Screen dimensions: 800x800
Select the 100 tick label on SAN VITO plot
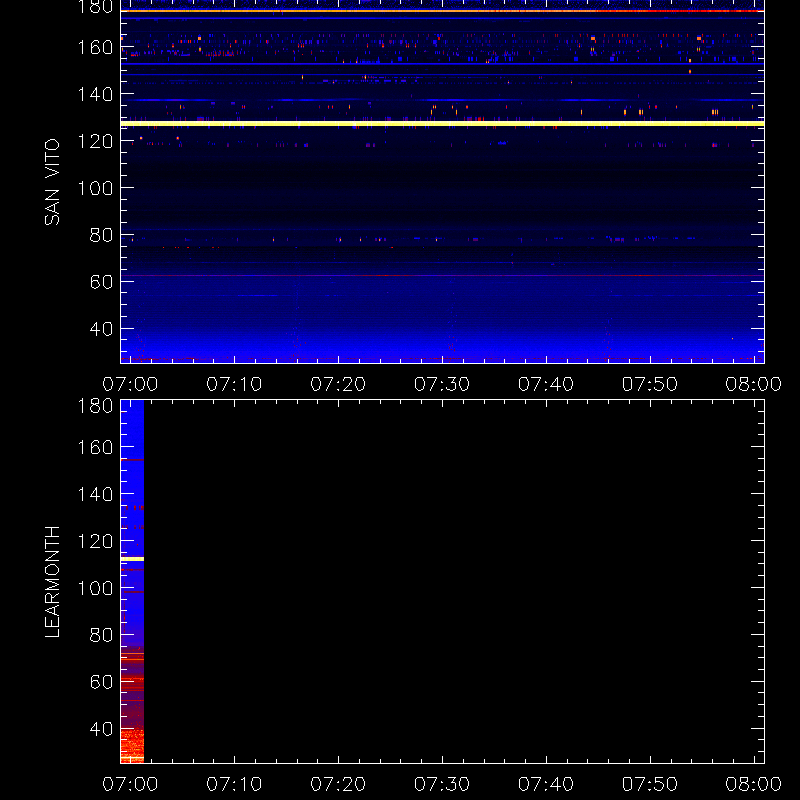point(95,188)
